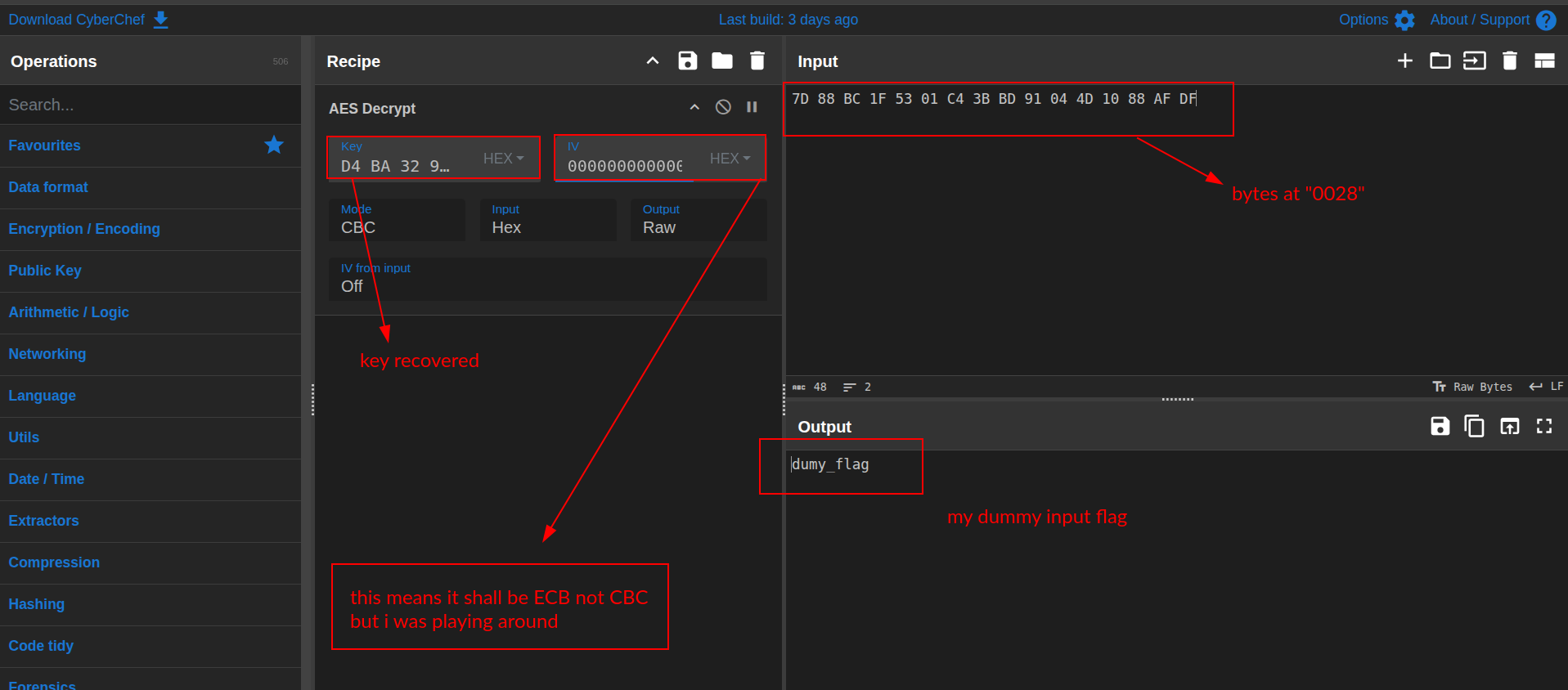
Task: Hide all recipe arguments with the chevron
Action: 653,60
